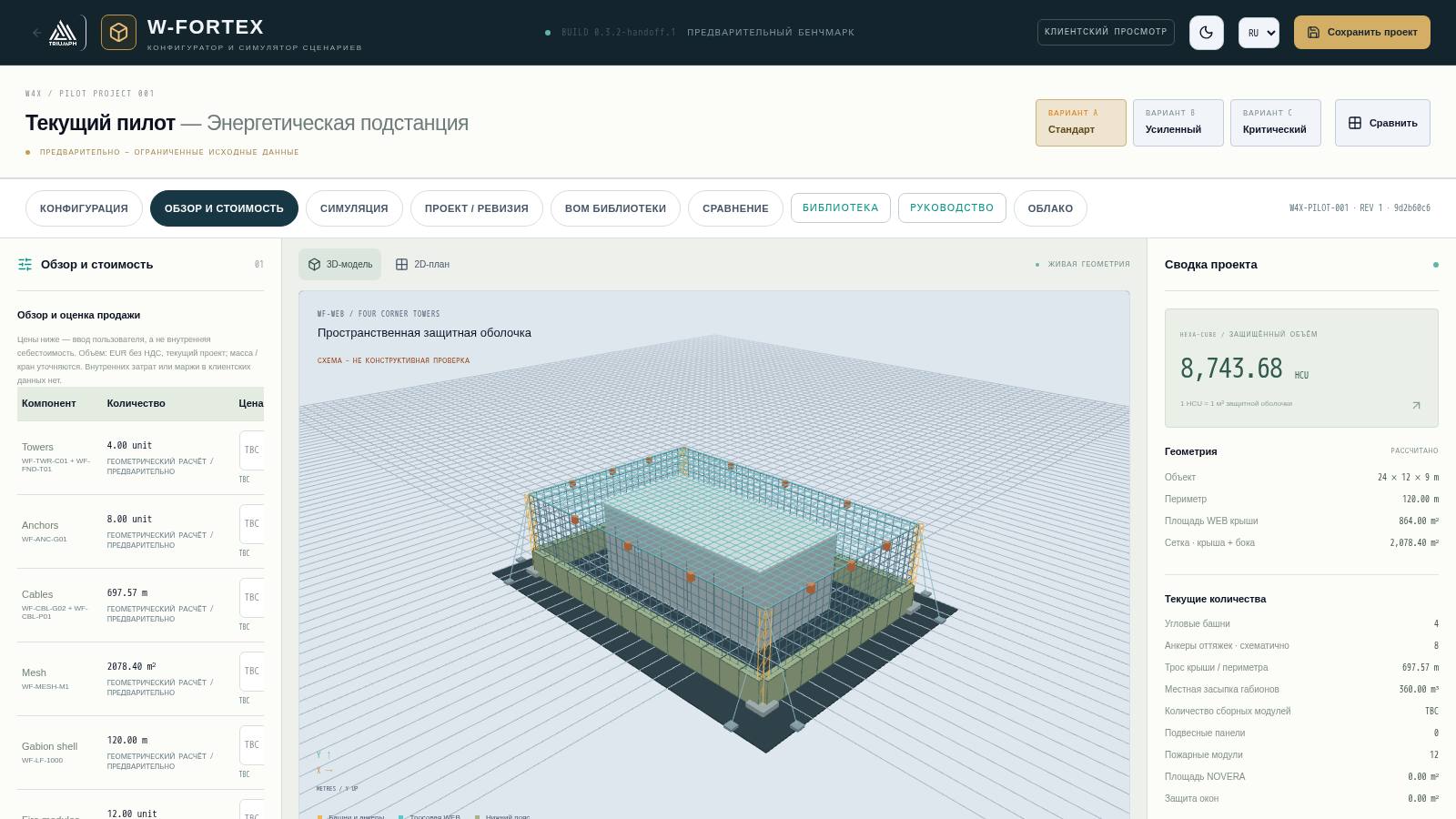Click the Triumph logo in the header
The image size is (1456, 819).
63,33
